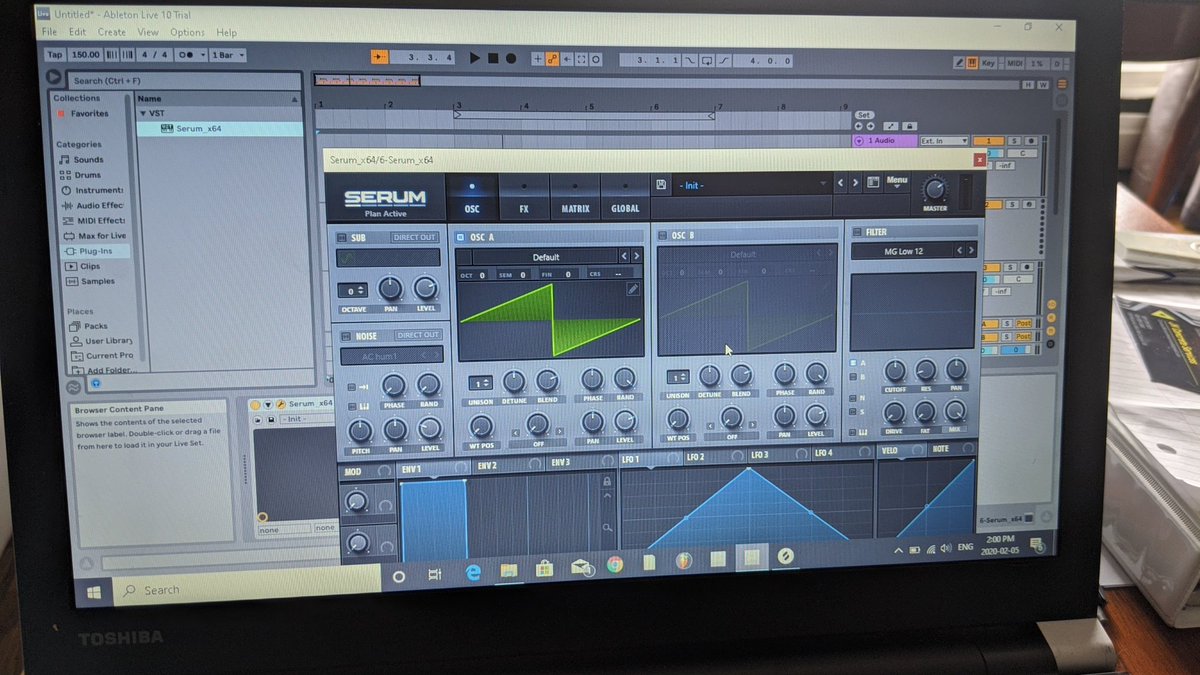Screen dimensions: 1200x675
Task: Select previous filter type arrow
Action: pos(959,251)
